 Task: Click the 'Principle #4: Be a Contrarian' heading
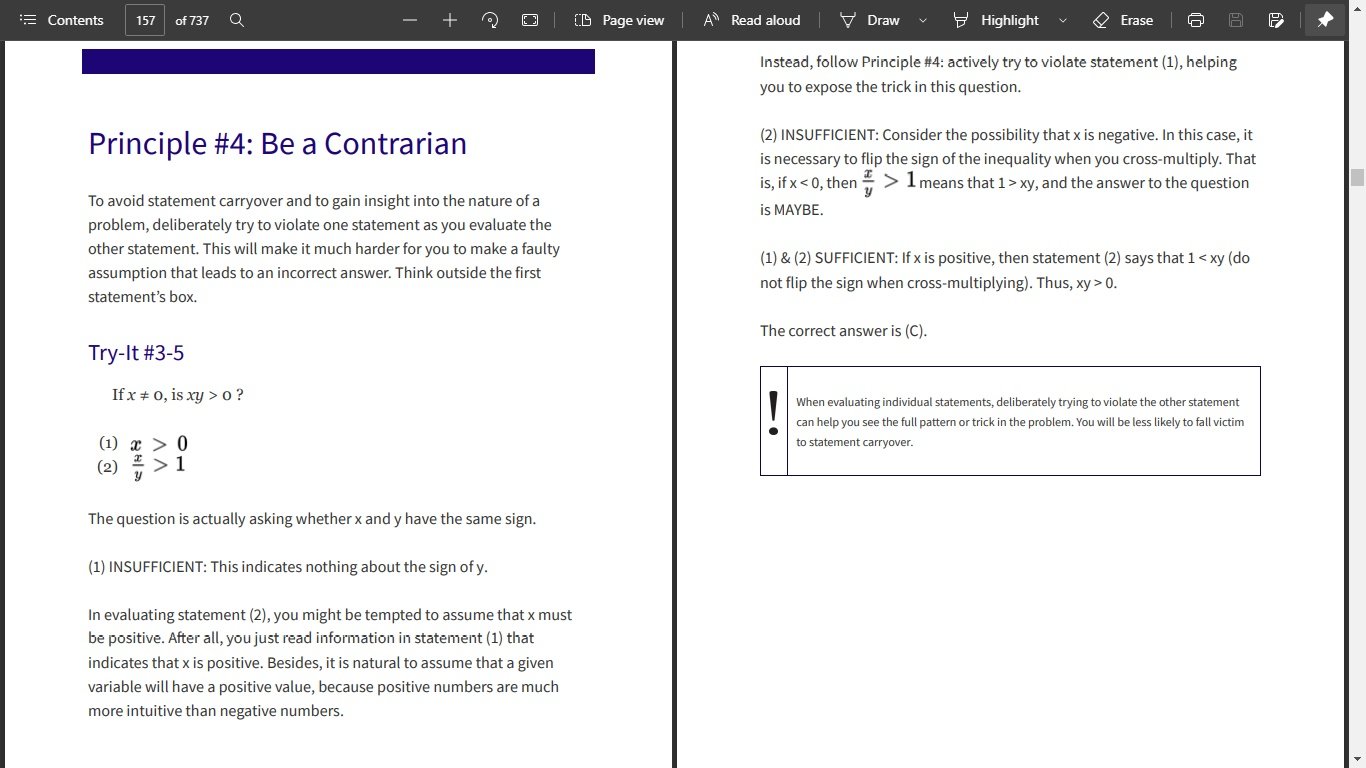pyautogui.click(x=277, y=144)
